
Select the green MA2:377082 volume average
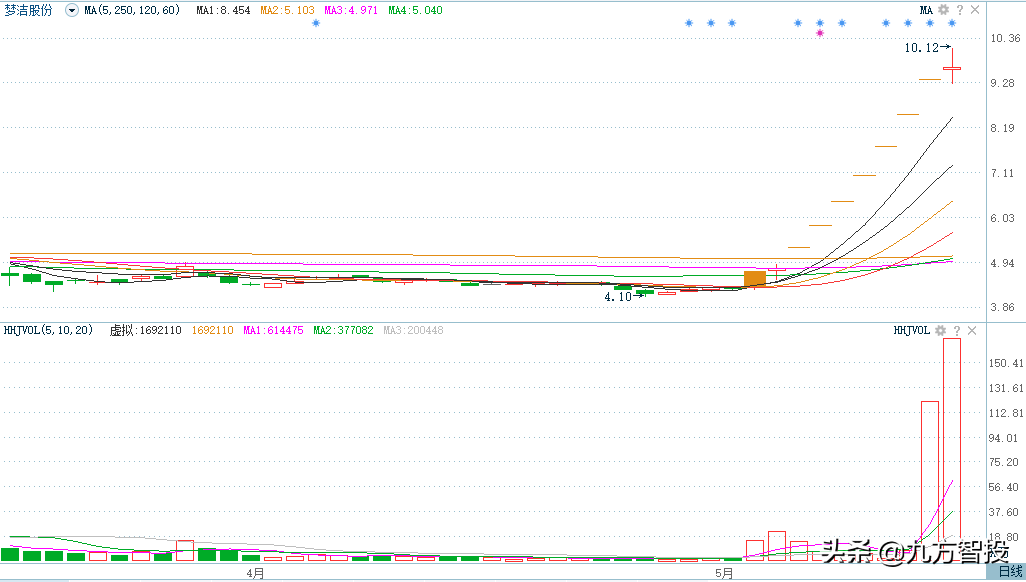pyautogui.click(x=343, y=331)
